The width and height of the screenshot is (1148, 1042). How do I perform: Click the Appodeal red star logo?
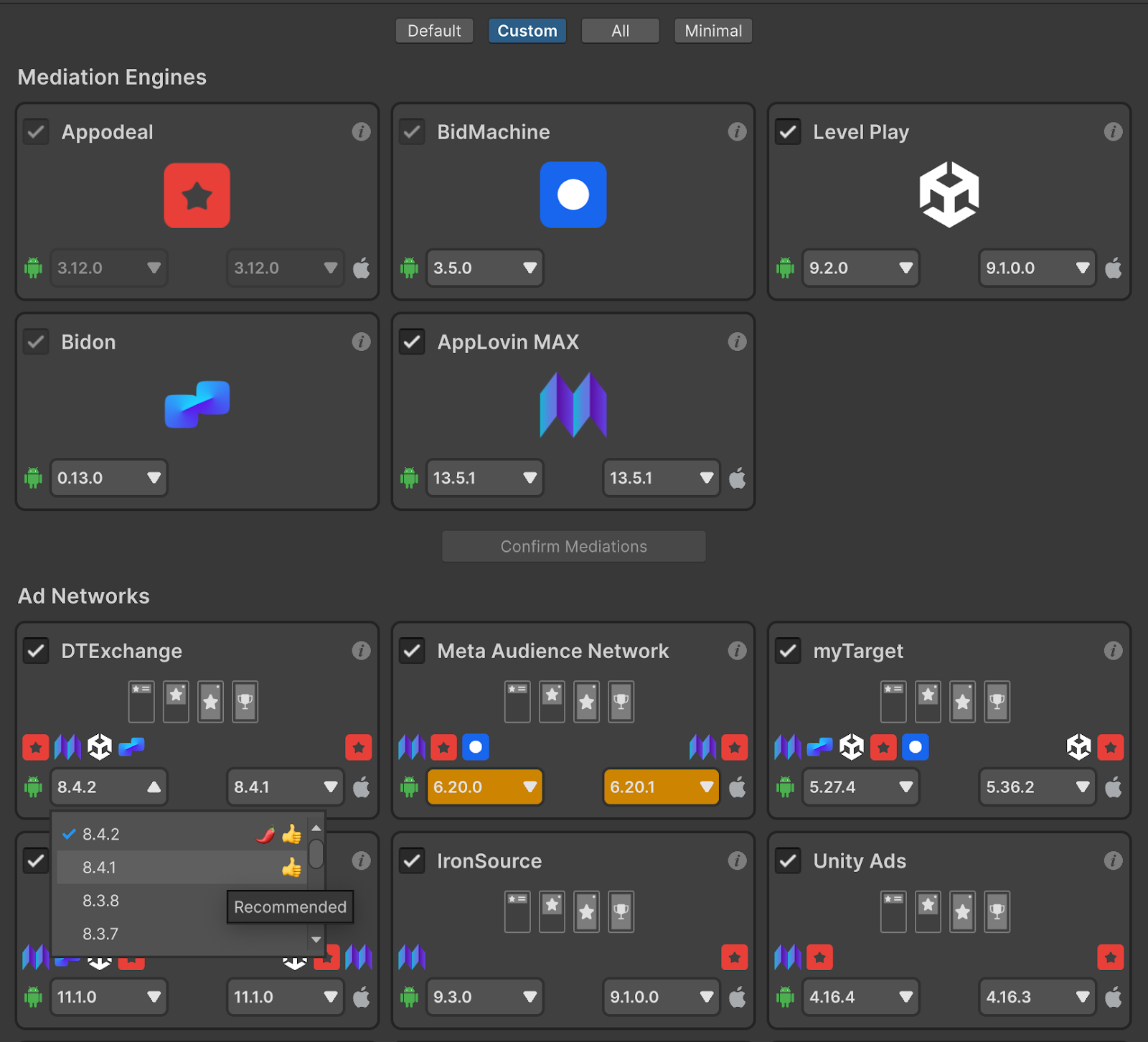pos(197,195)
